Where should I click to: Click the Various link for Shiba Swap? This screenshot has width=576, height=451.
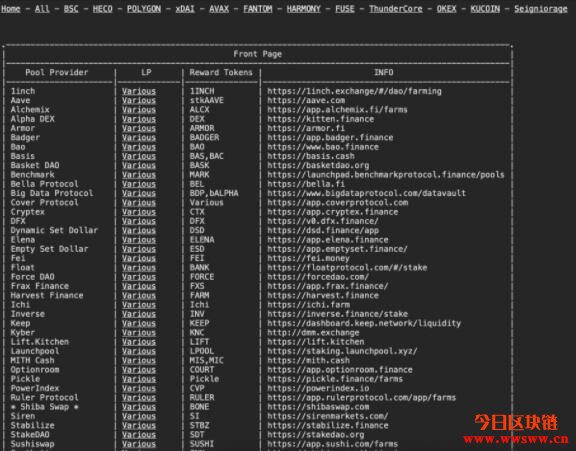coord(139,407)
